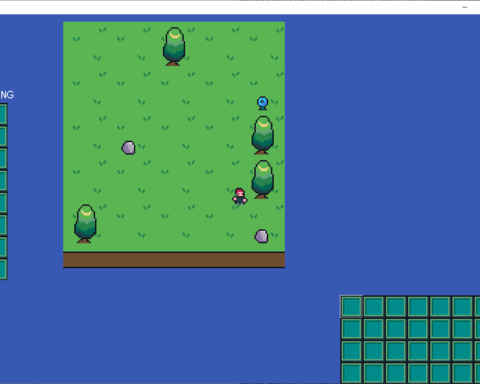Viewport: 480px width, 384px height.
Task: Select the second slot in the top inventory row
Action: tap(374, 306)
